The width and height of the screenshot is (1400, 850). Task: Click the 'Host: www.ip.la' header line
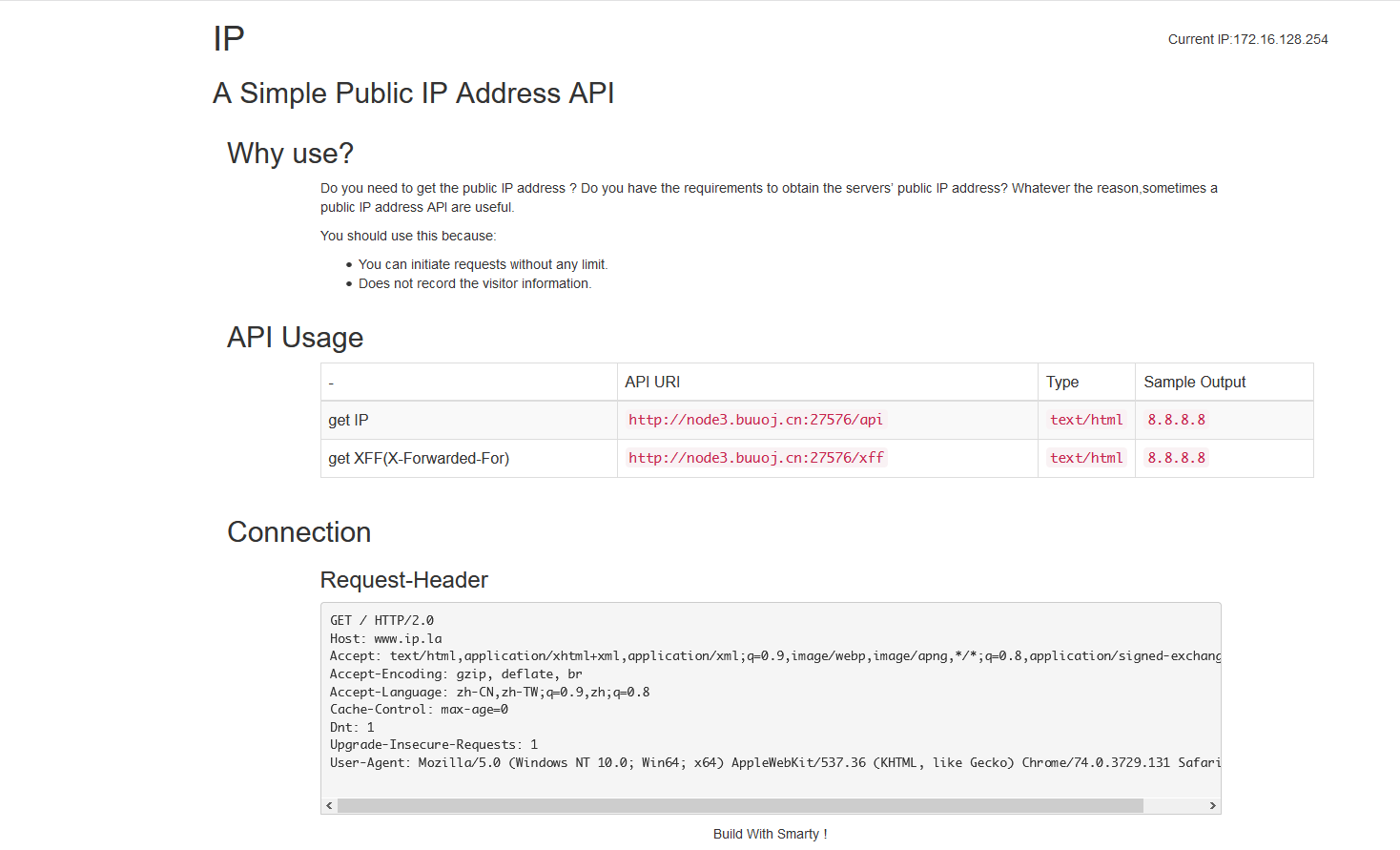pos(386,638)
